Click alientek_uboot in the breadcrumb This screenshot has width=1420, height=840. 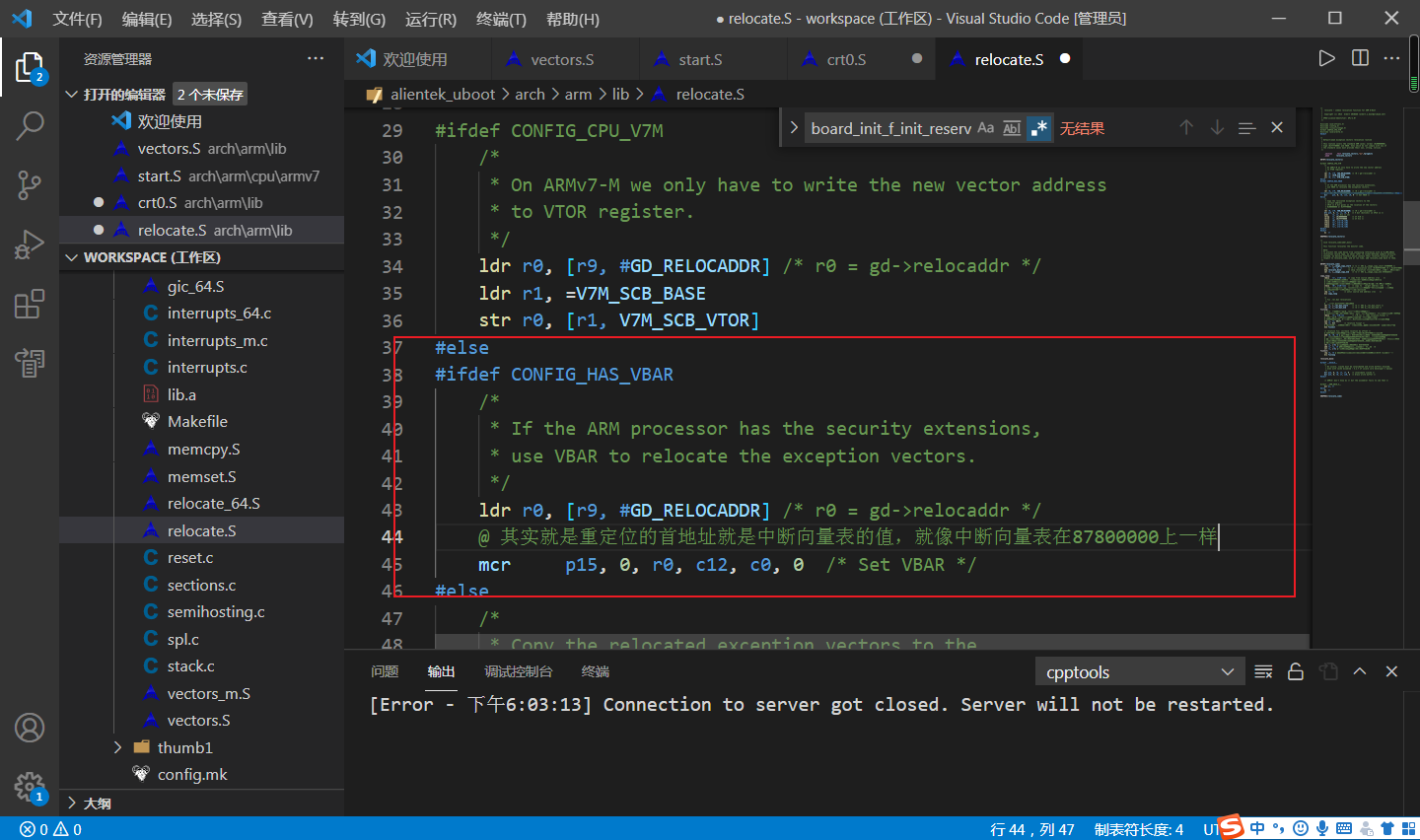[x=443, y=94]
